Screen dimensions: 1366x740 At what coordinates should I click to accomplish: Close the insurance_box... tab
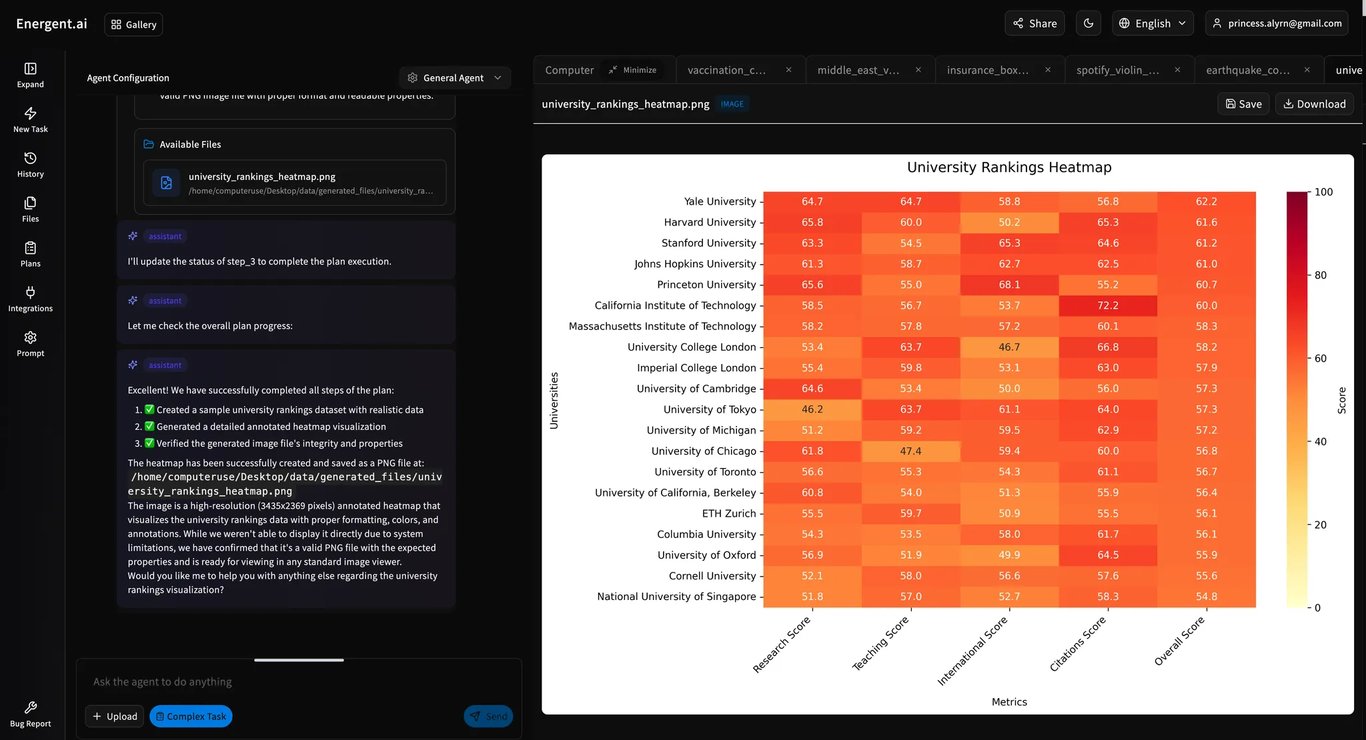(1048, 70)
